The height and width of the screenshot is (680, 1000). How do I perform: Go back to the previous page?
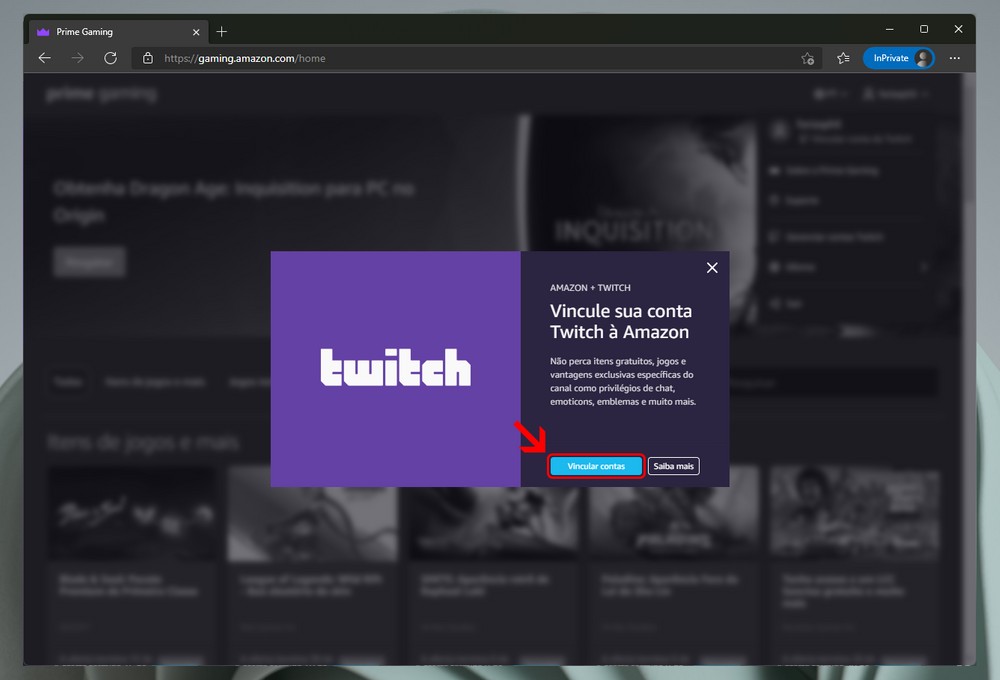(44, 58)
